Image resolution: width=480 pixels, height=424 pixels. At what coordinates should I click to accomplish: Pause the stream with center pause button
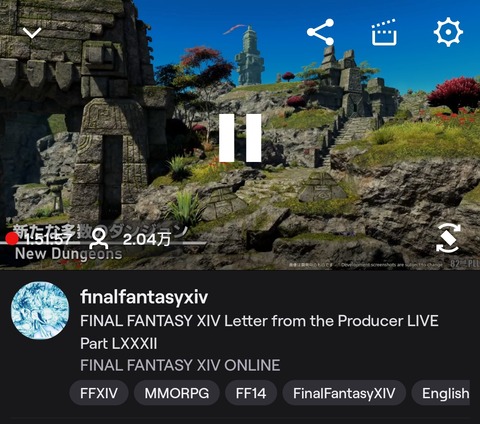click(240, 138)
